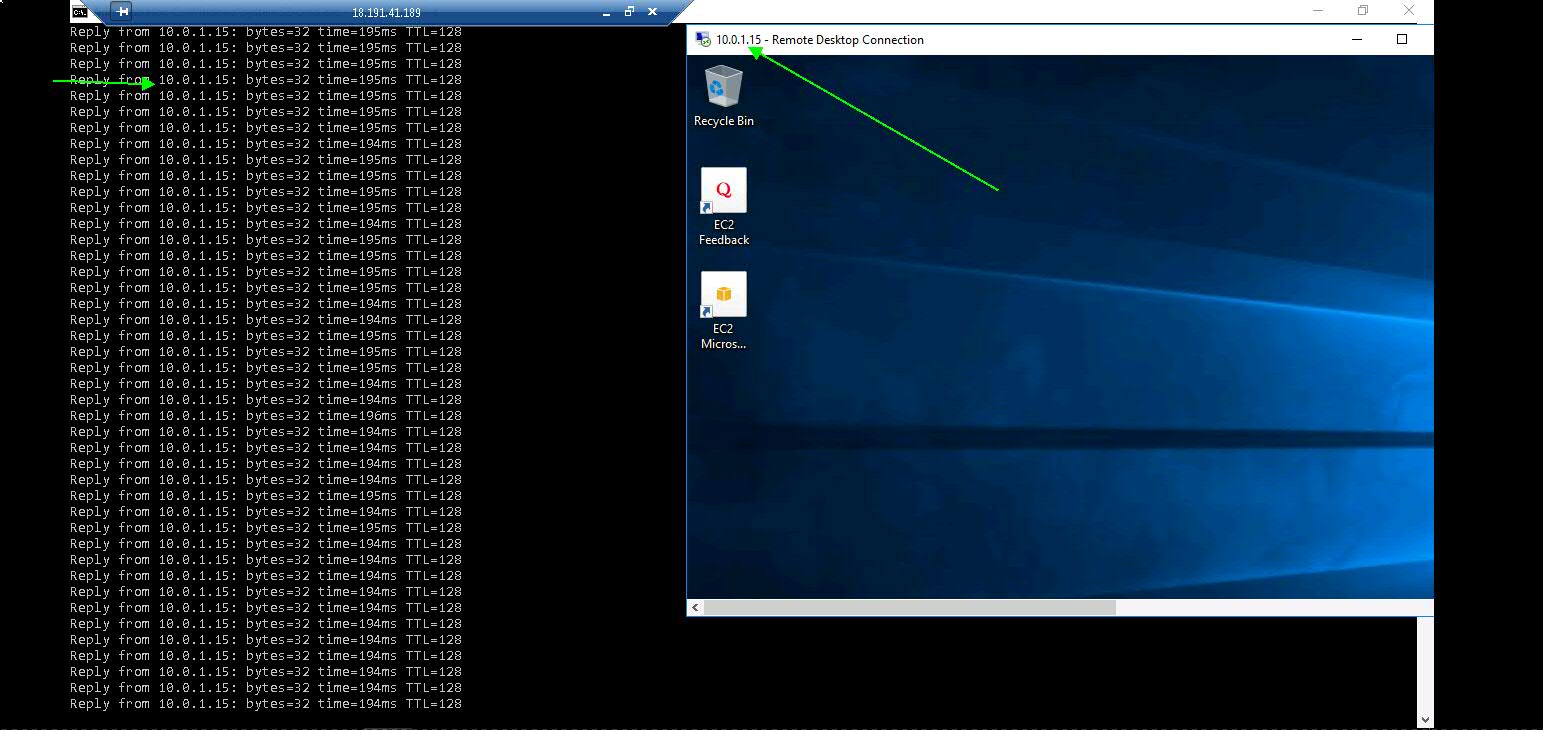Minimize the outermost window at top right
This screenshot has width=1543, height=730.
pyautogui.click(x=1317, y=10)
